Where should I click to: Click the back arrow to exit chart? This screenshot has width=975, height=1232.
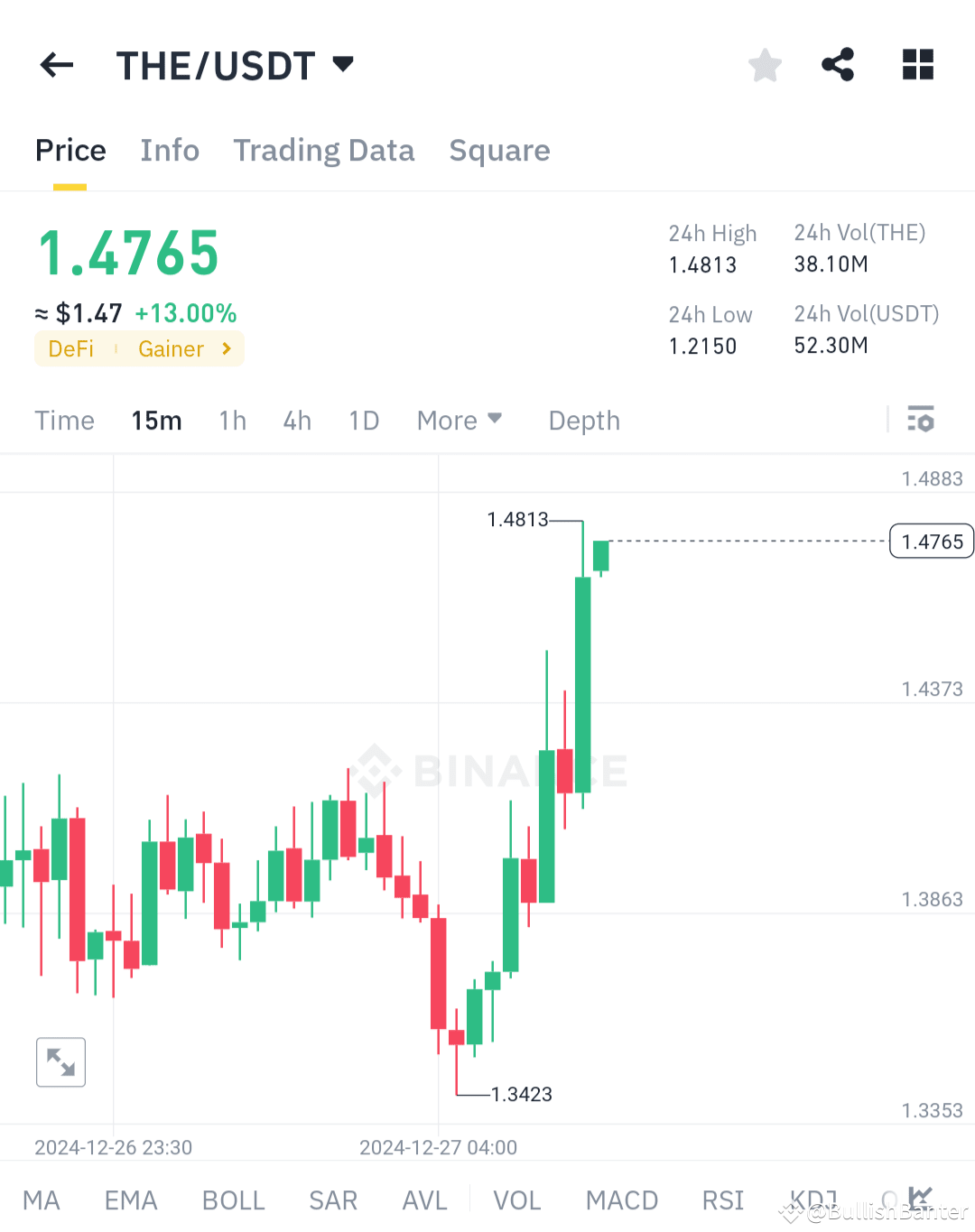tap(56, 64)
